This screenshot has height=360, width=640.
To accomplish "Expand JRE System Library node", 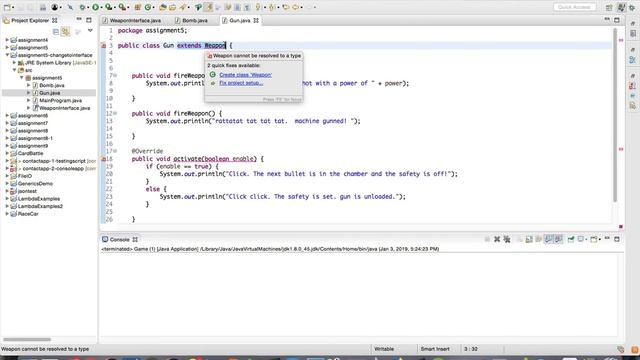I will 14,63.
